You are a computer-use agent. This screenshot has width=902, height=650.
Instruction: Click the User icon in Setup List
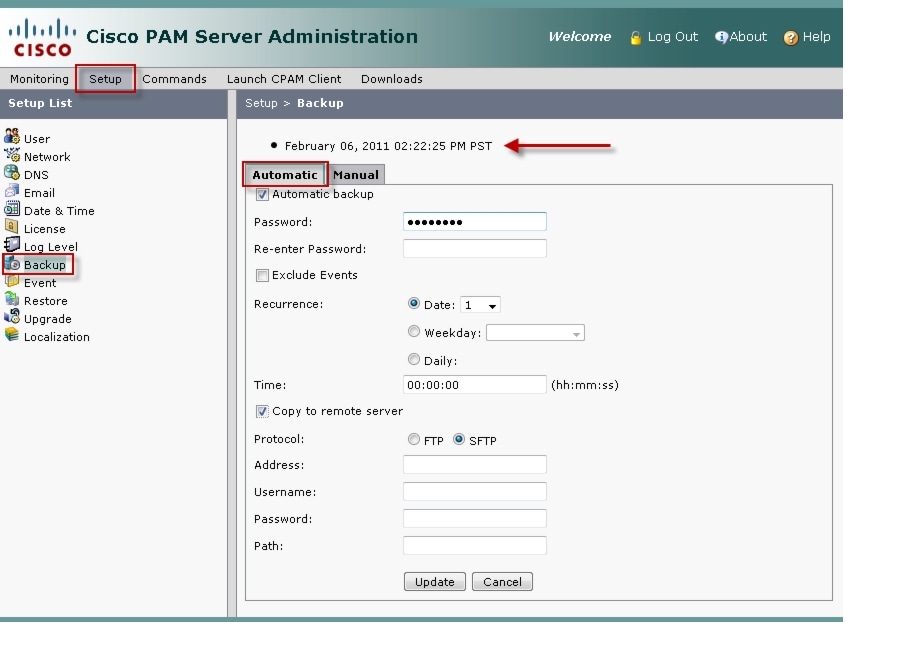click(x=12, y=136)
